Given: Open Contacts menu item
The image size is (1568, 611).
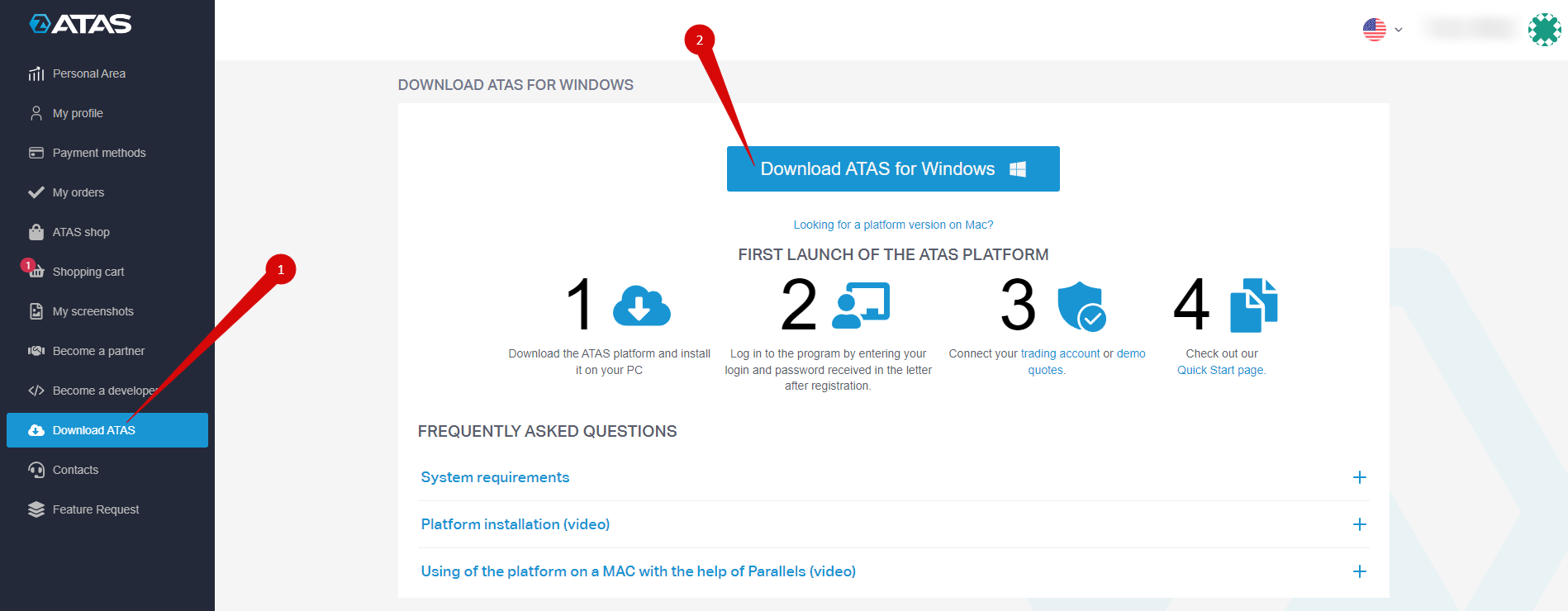Looking at the screenshot, I should pos(107,470).
